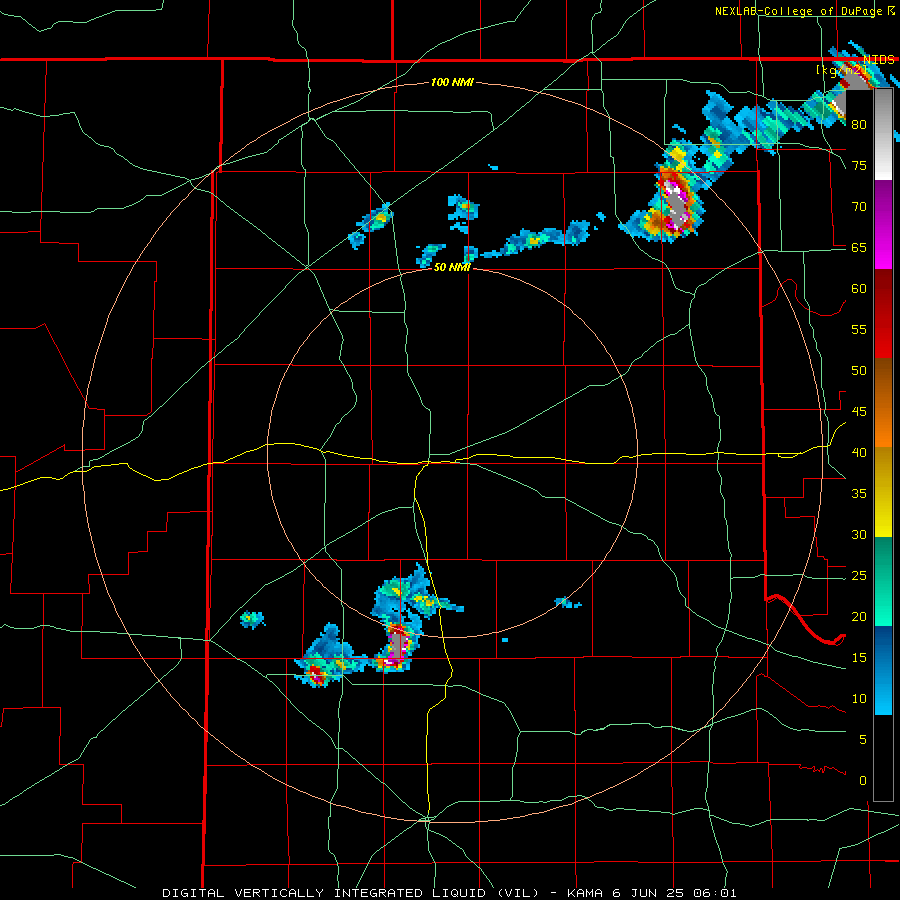
Task: Select the scale value 50
Action: tap(859, 370)
